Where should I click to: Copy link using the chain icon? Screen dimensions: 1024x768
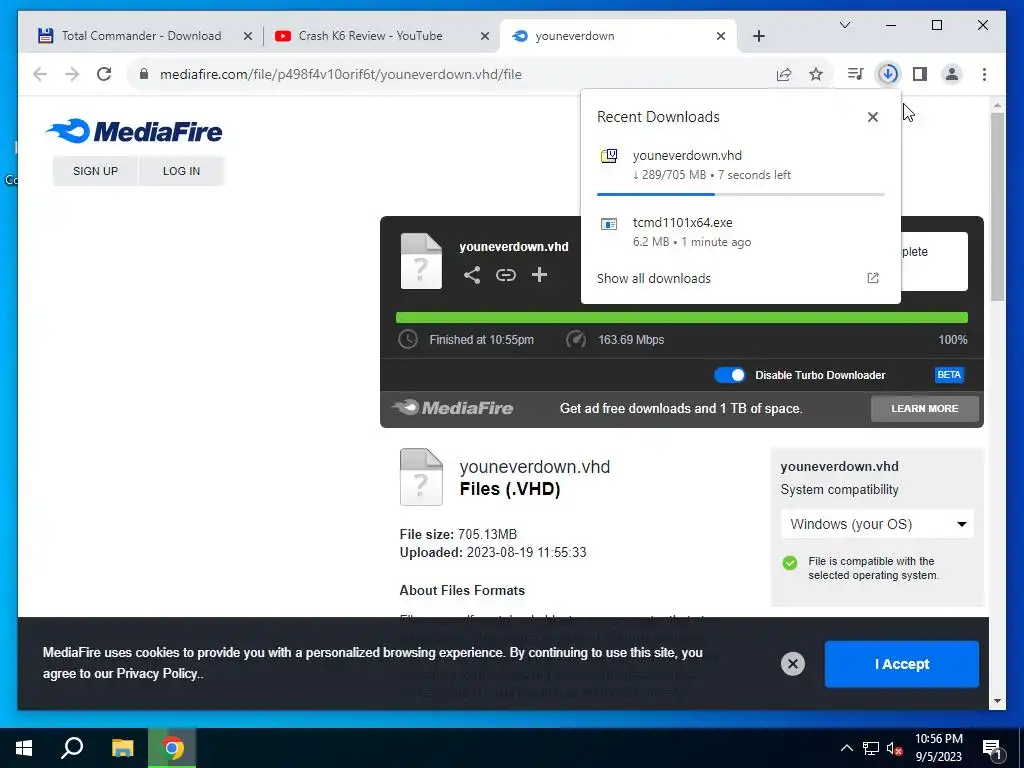505,275
